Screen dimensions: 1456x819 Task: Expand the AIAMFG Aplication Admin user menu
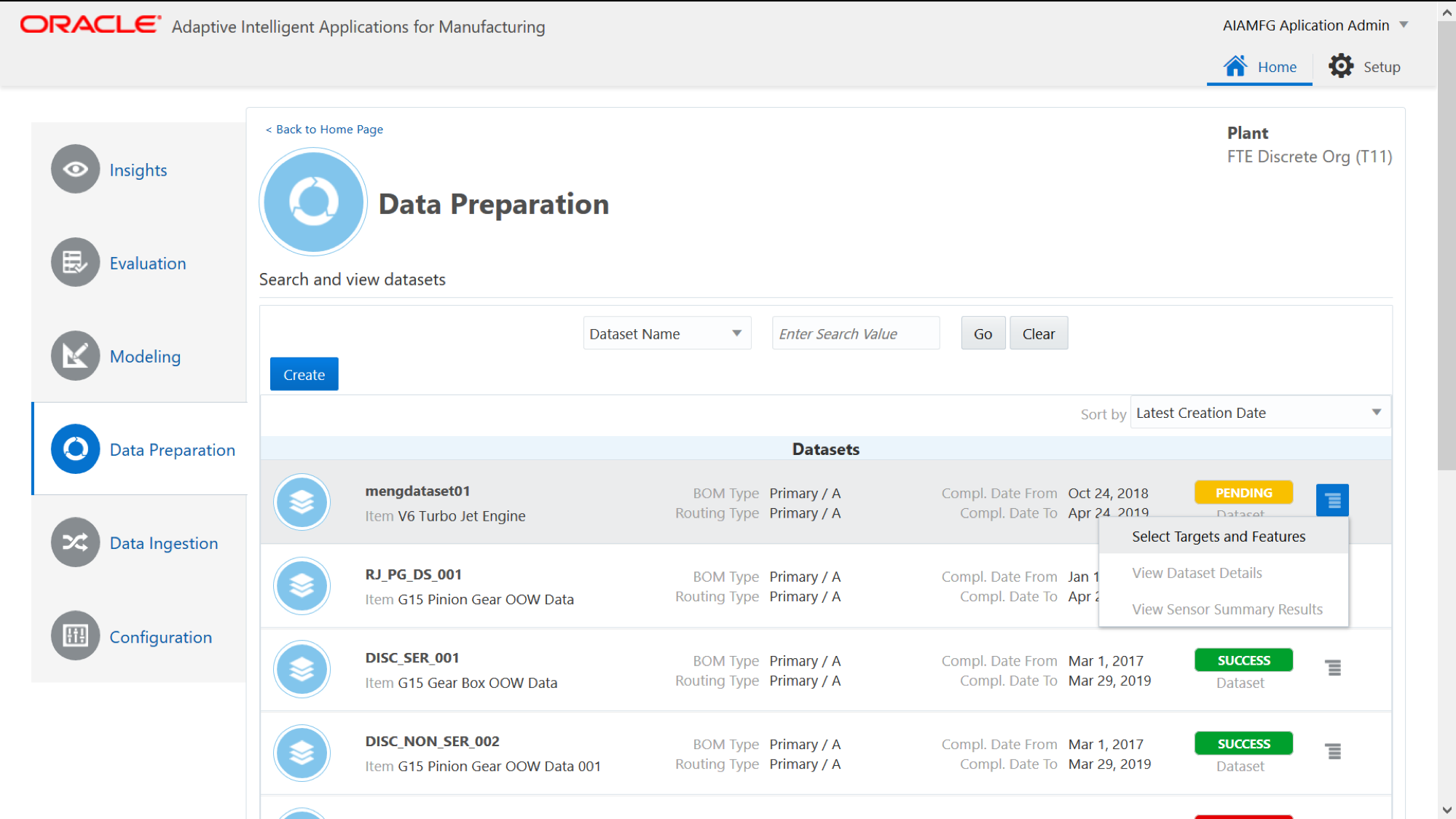[1315, 25]
